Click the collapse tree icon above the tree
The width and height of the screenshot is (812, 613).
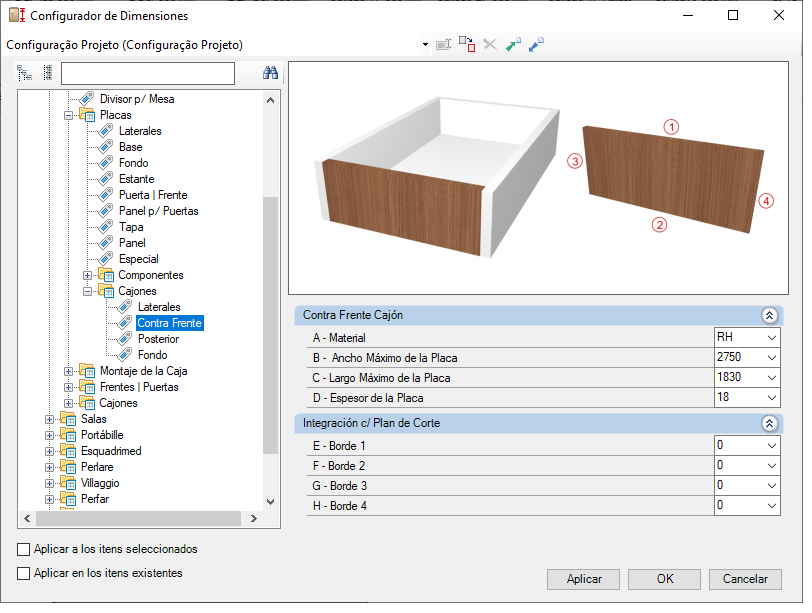48,73
